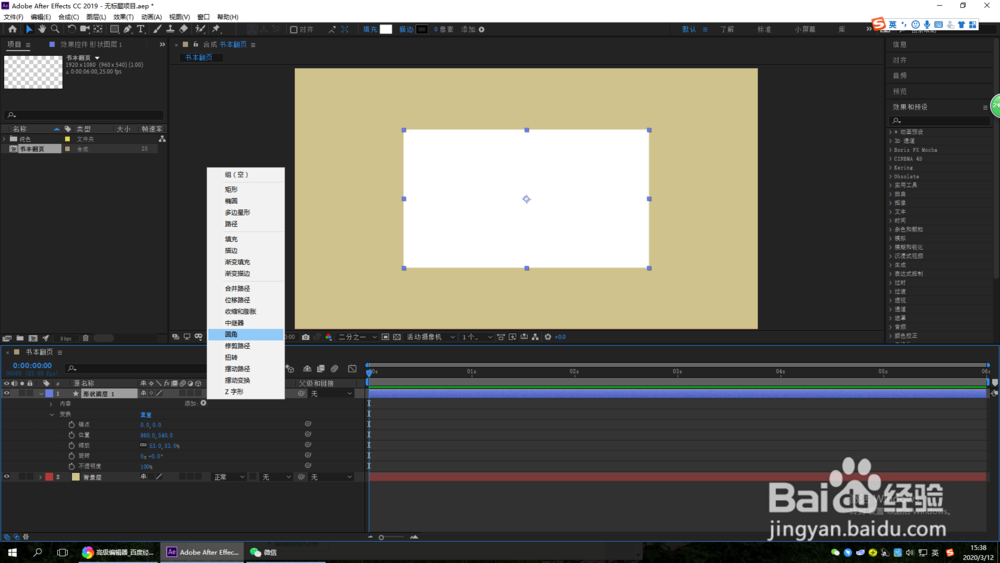The image size is (1000, 563).
Task: Select the Brush tool
Action: [x=158, y=29]
